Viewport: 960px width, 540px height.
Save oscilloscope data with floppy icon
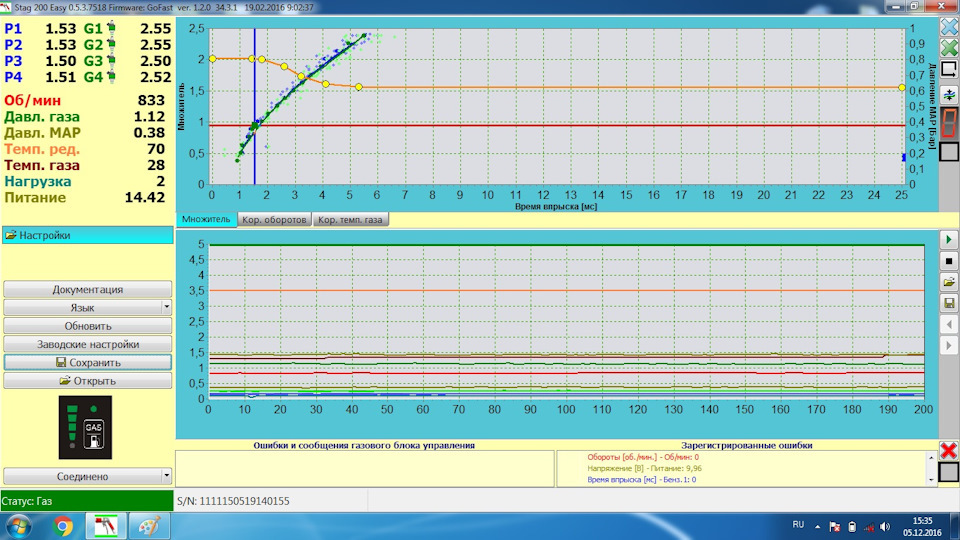[949, 303]
